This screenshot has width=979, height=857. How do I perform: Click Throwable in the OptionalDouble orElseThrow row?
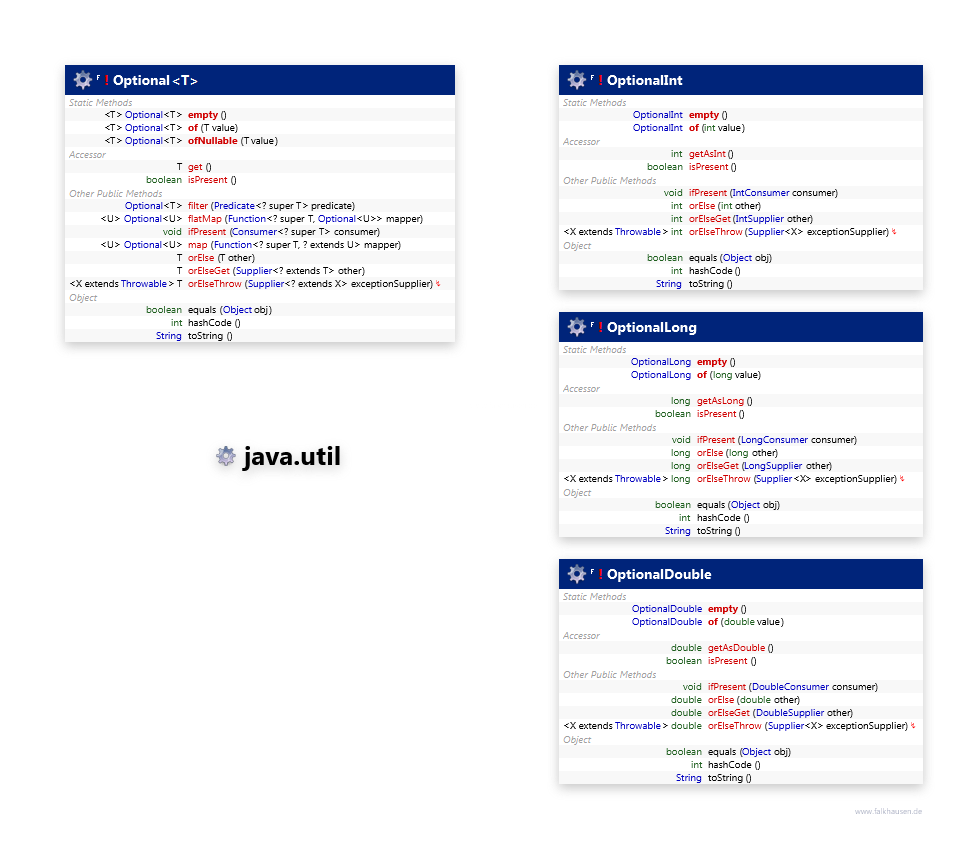[x=637, y=726]
